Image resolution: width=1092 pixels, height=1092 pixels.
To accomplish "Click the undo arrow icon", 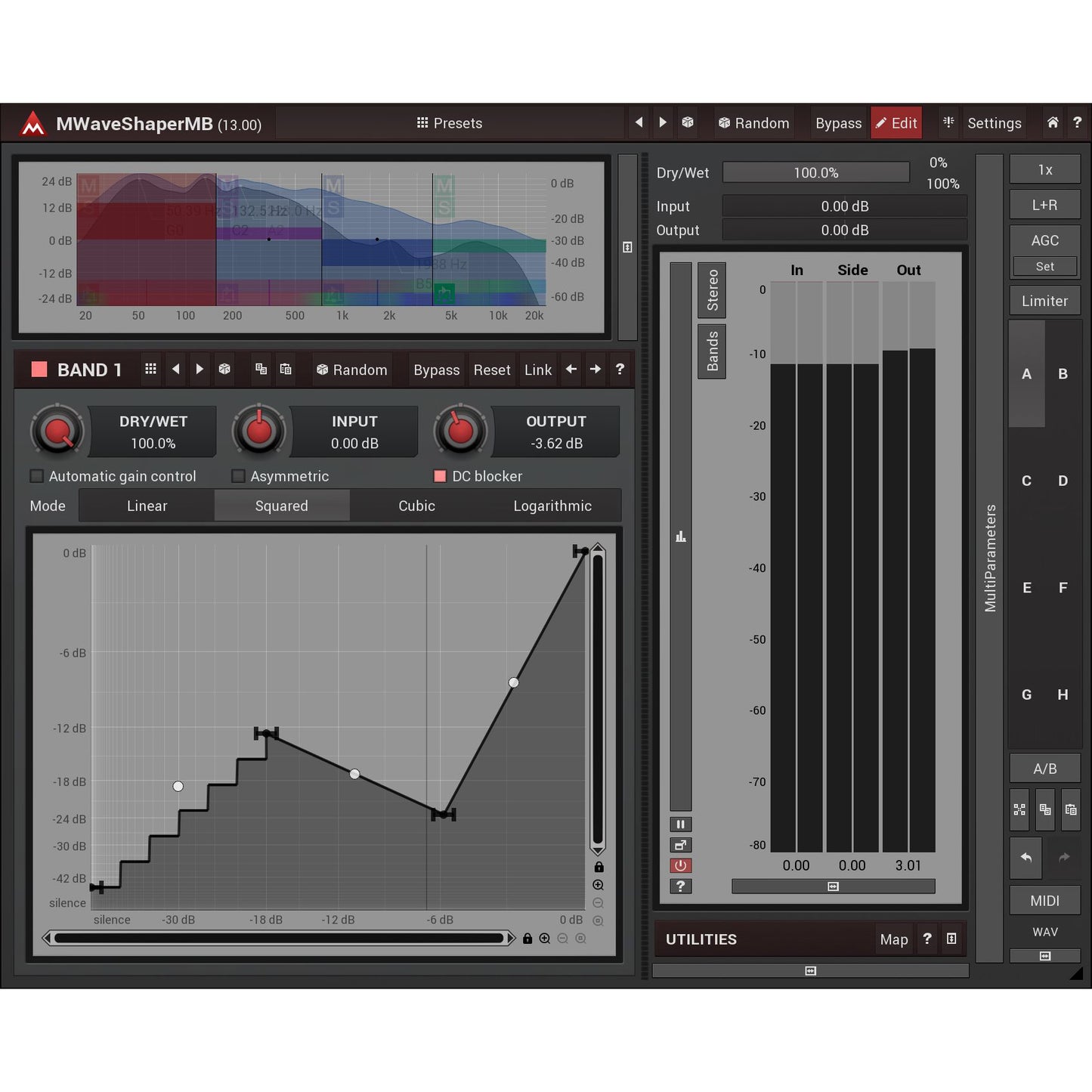I will [1025, 857].
